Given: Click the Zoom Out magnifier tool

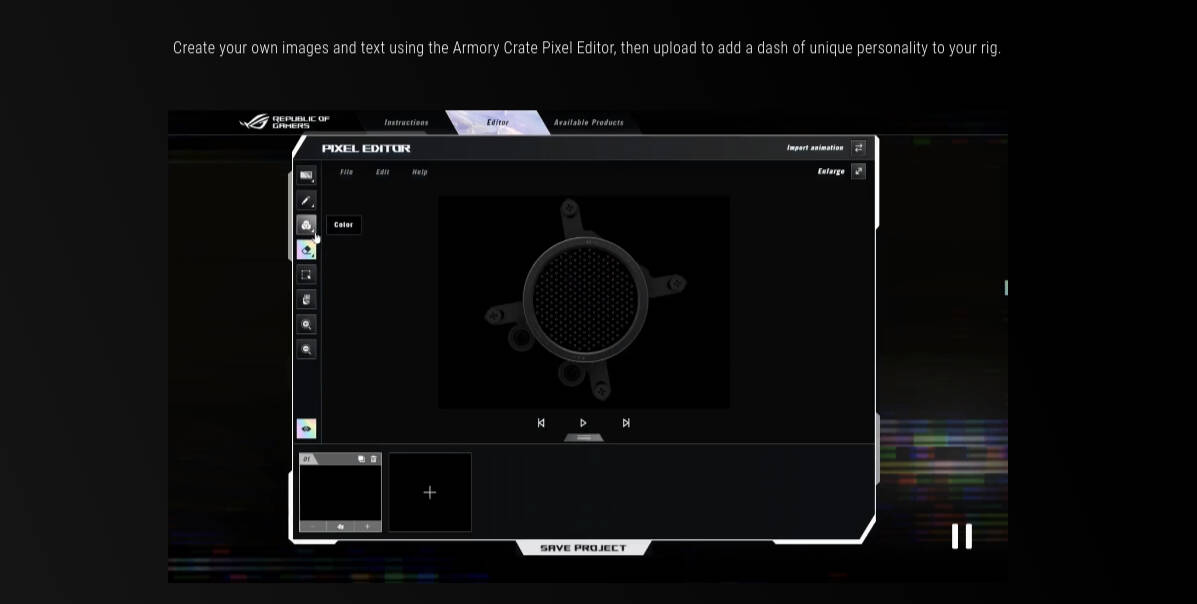Looking at the screenshot, I should tap(306, 349).
